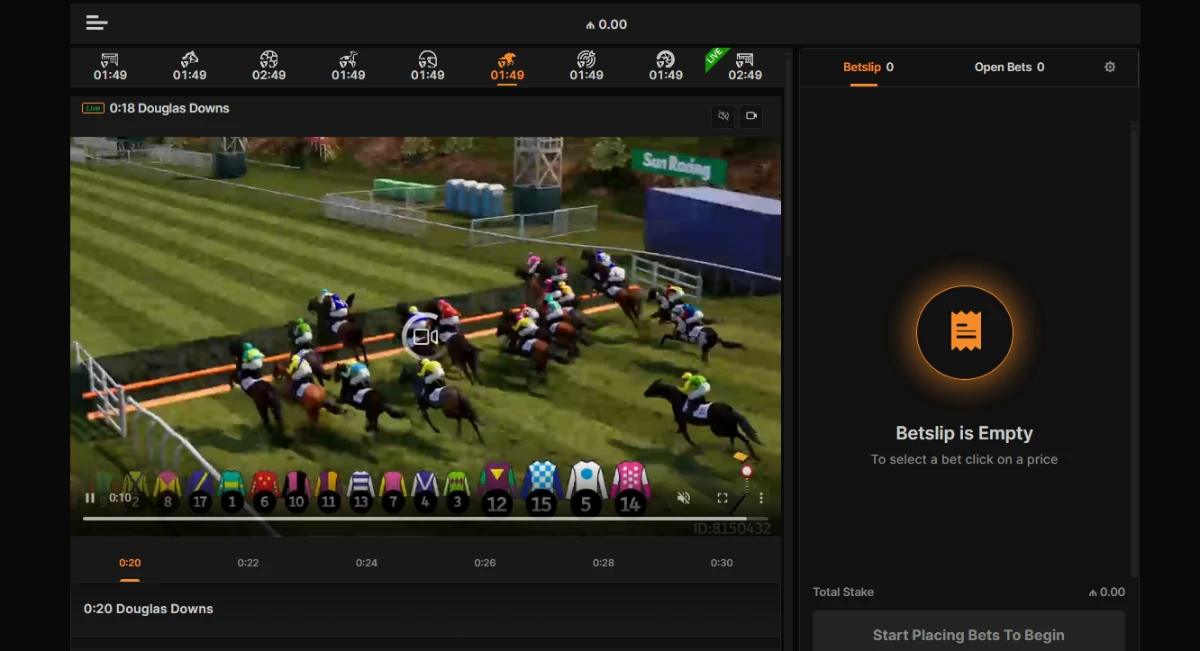
Task: Switch to the 0:28 race tab
Action: click(603, 563)
